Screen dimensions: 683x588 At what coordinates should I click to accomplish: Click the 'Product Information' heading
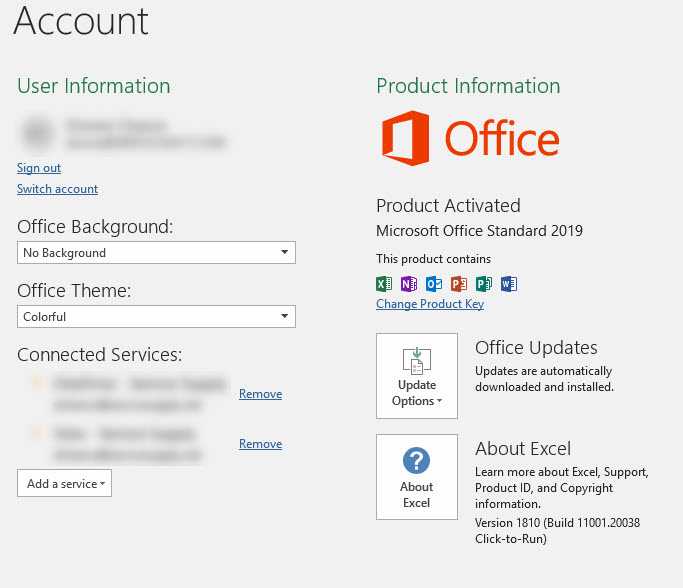click(x=468, y=86)
